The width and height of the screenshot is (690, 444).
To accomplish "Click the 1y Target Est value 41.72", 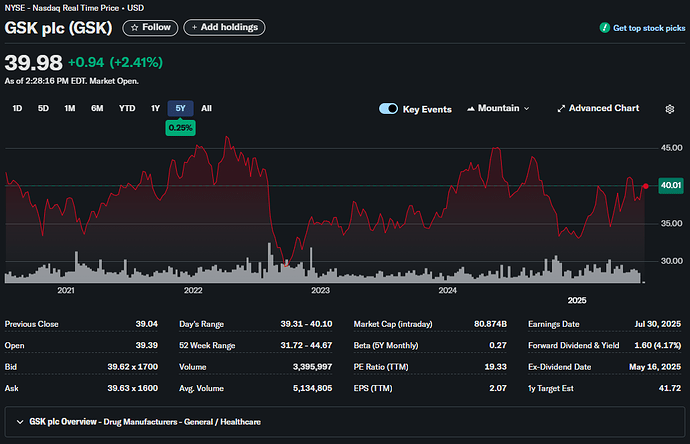I will pyautogui.click(x=670, y=388).
